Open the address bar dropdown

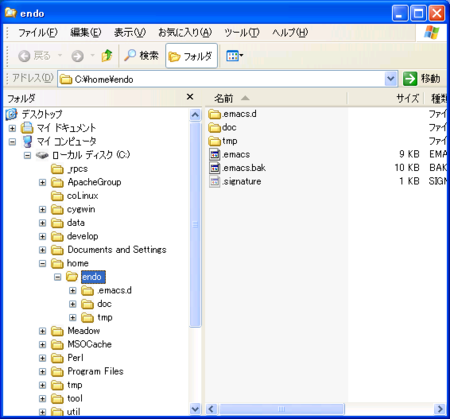(391, 79)
